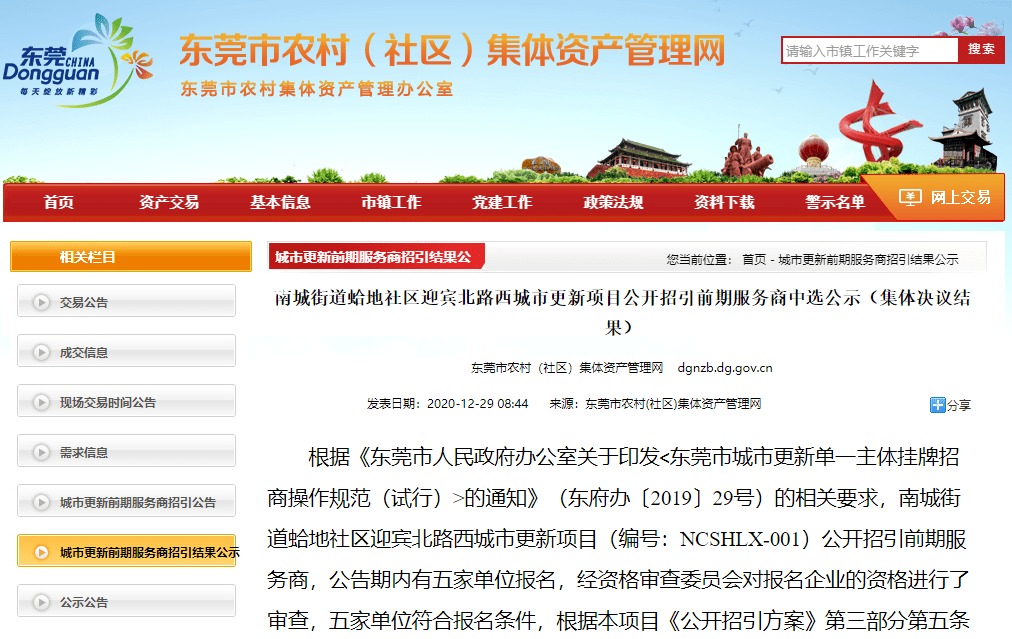Focus the keyword search input field
1012x639 pixels.
tap(869, 50)
